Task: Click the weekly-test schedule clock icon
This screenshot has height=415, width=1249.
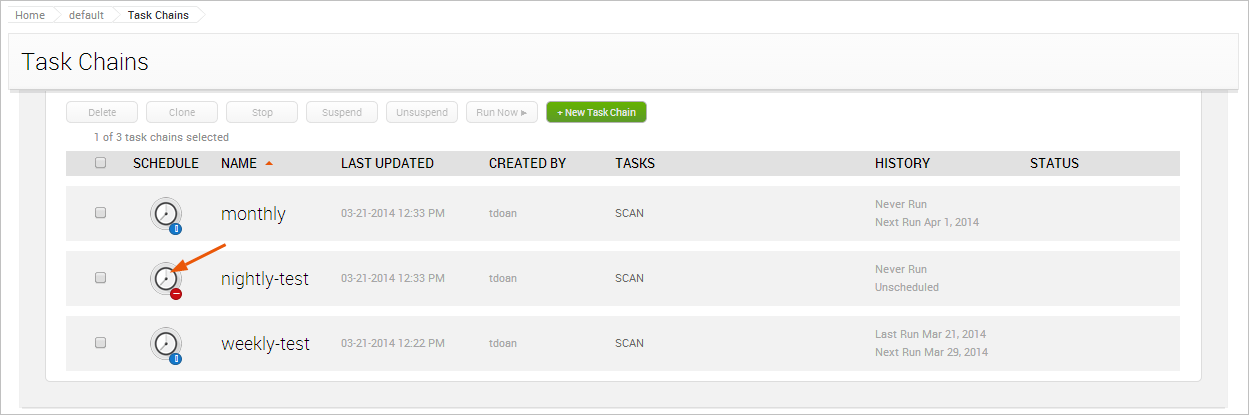Action: click(165, 343)
